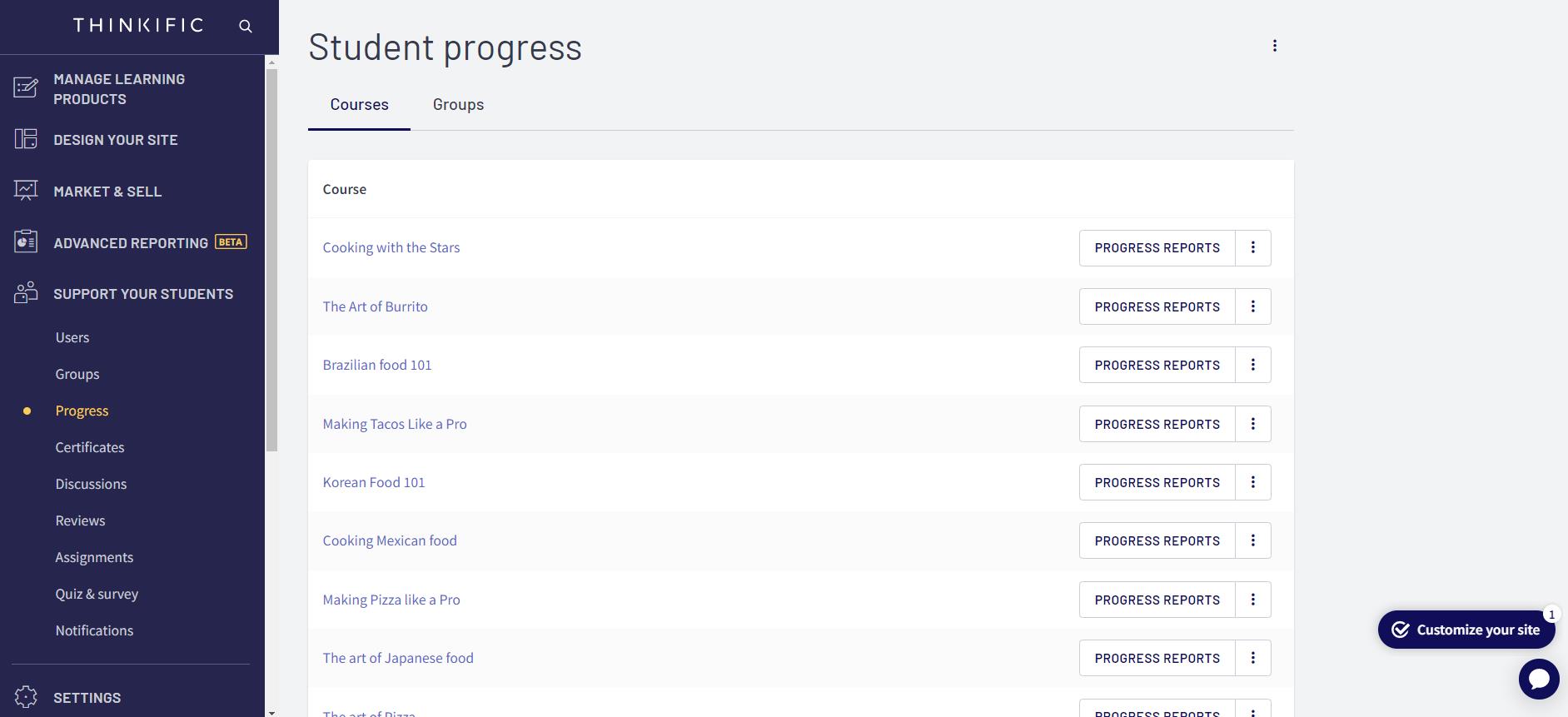Click the sidebar vertical scrollbar
The image size is (1568, 717).
tap(271, 260)
